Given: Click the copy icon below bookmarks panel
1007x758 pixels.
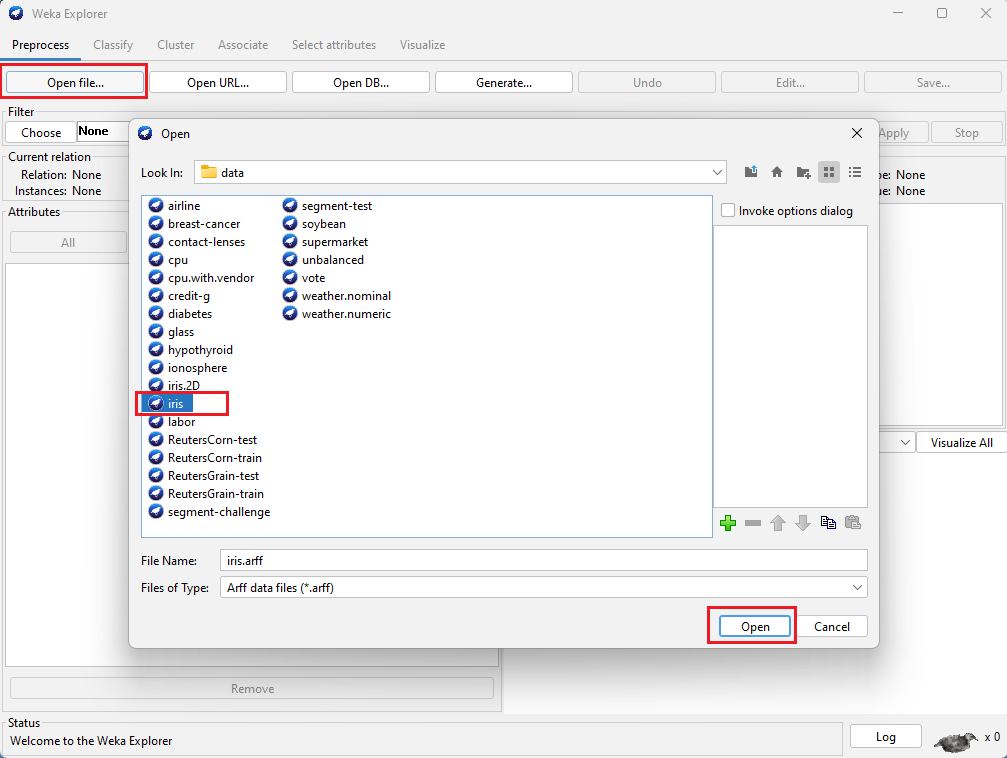Looking at the screenshot, I should click(x=828, y=522).
